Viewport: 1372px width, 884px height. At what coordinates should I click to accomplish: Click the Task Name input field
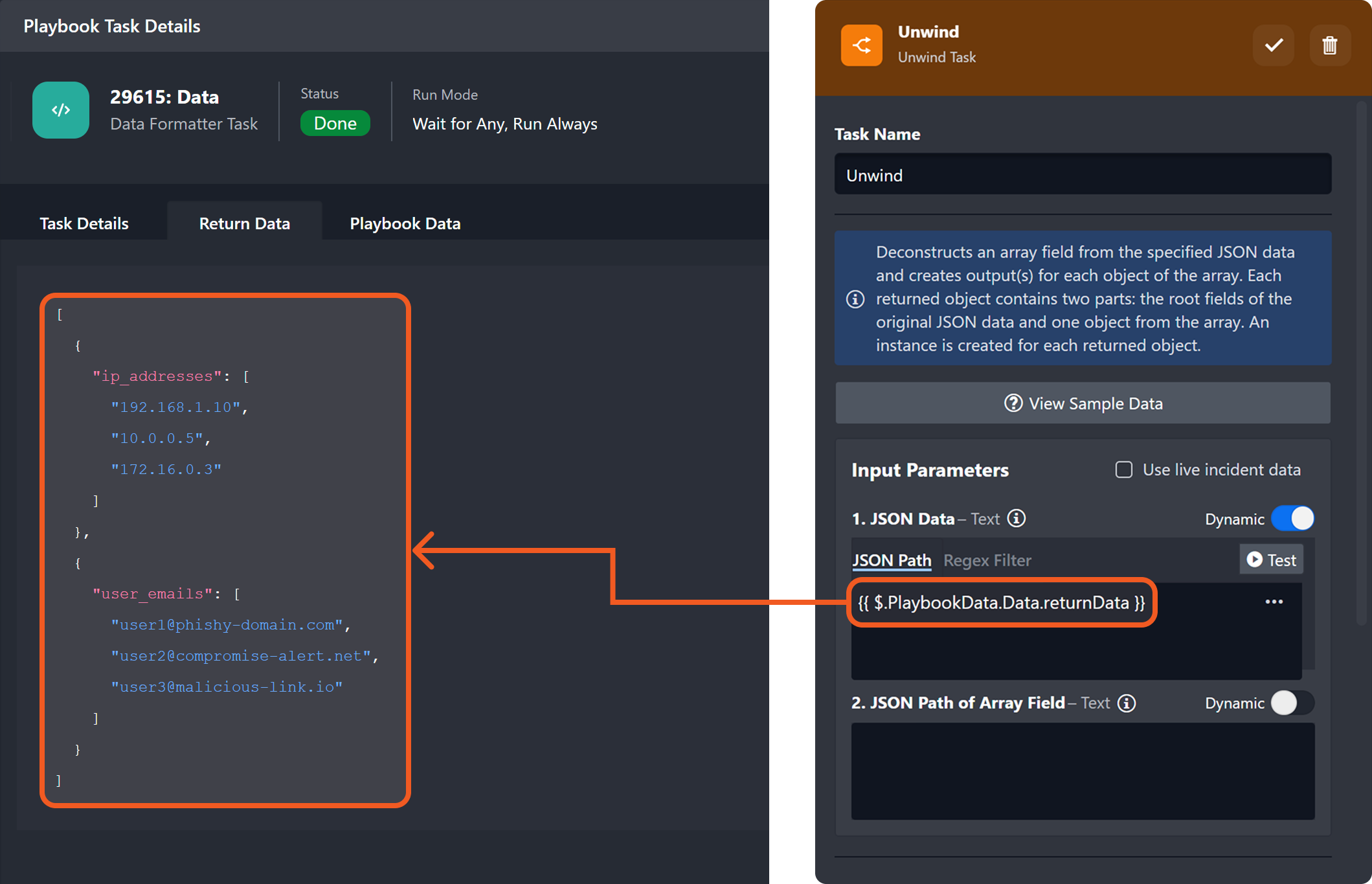(x=1083, y=175)
